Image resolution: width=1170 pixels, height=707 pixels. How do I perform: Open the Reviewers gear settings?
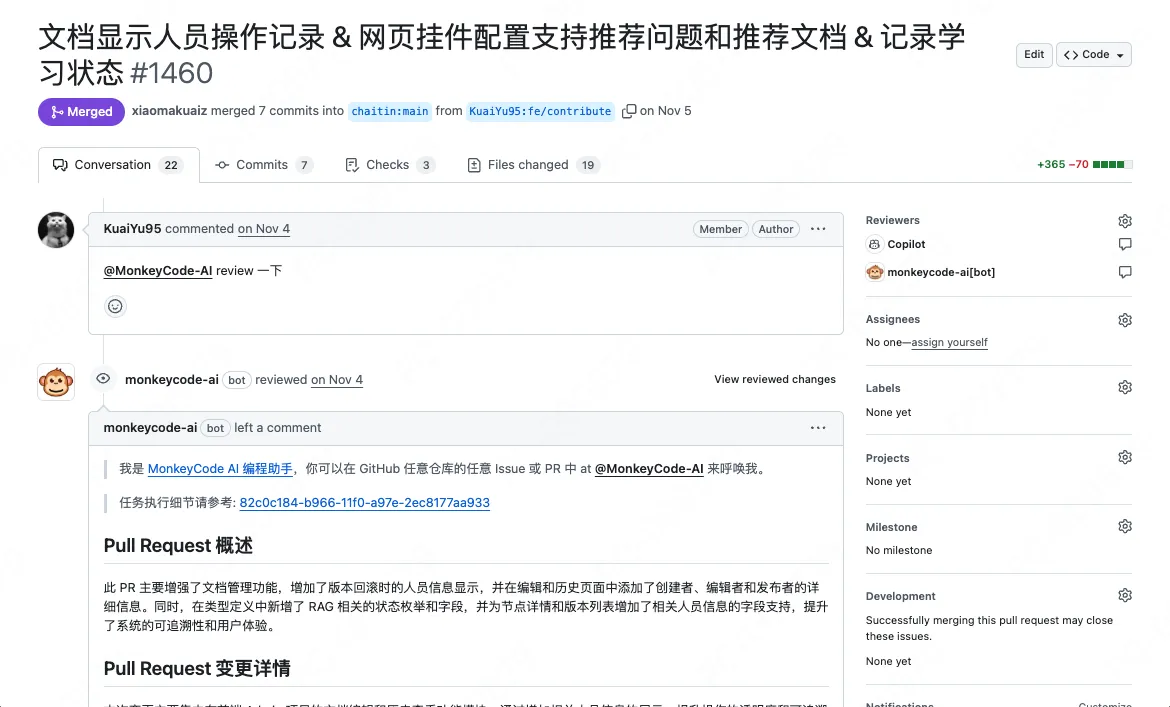point(1124,221)
